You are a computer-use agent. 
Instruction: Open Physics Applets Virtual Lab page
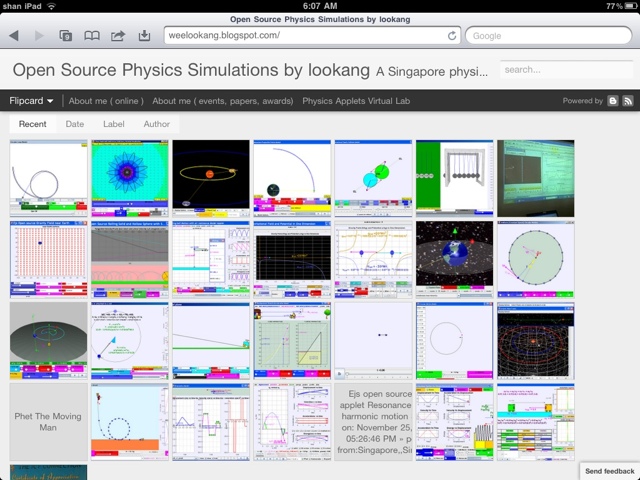pos(356,101)
